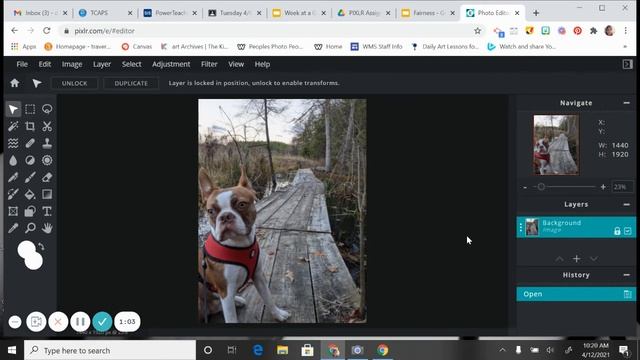Image resolution: width=640 pixels, height=360 pixels.
Task: Swap foreground and background colors
Action: [x=41, y=247]
